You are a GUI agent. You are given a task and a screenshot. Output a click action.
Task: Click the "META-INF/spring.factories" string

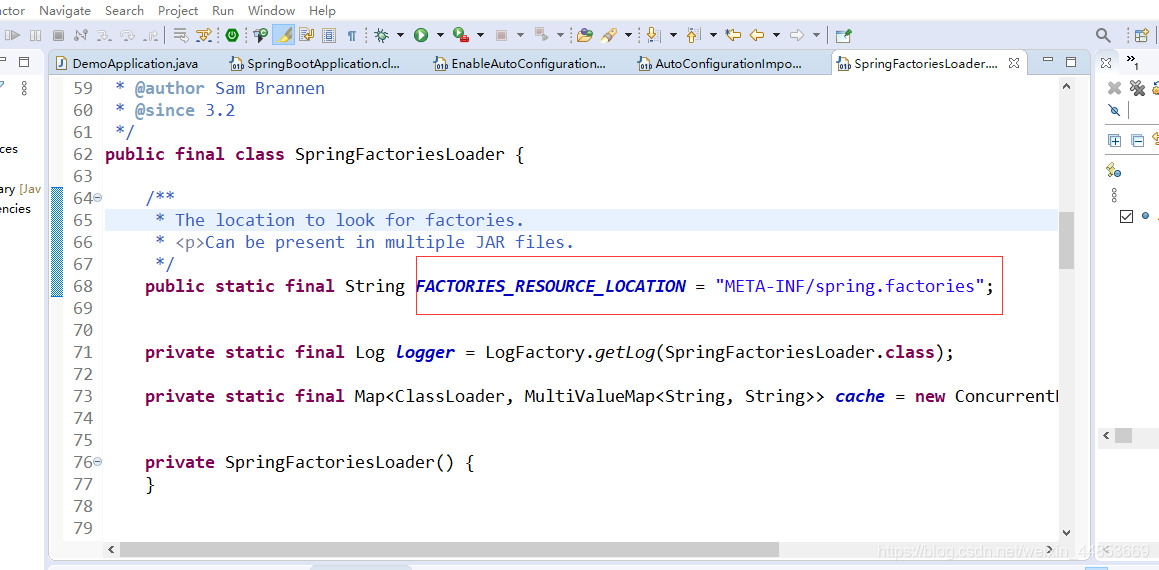(850, 286)
